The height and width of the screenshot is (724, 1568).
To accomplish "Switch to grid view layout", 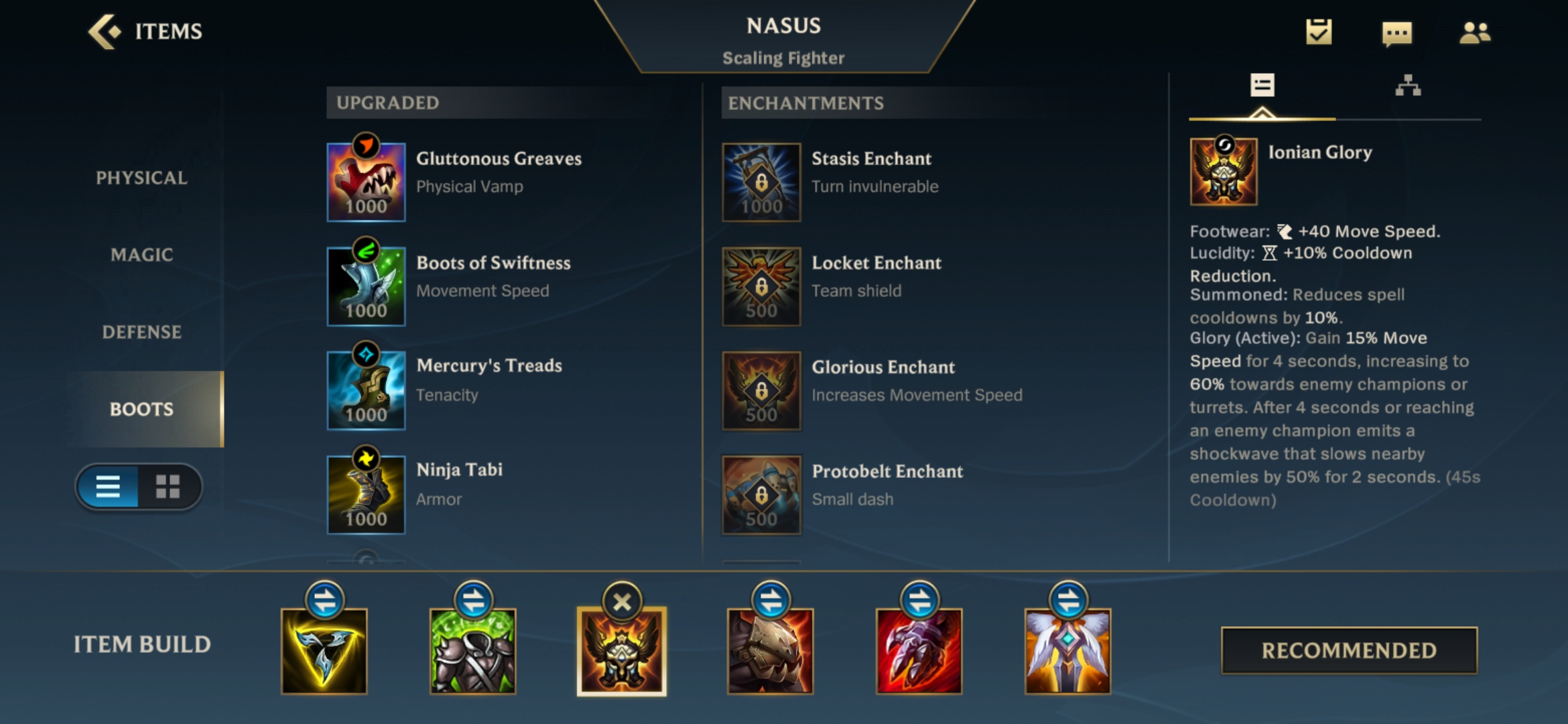I will (x=168, y=487).
